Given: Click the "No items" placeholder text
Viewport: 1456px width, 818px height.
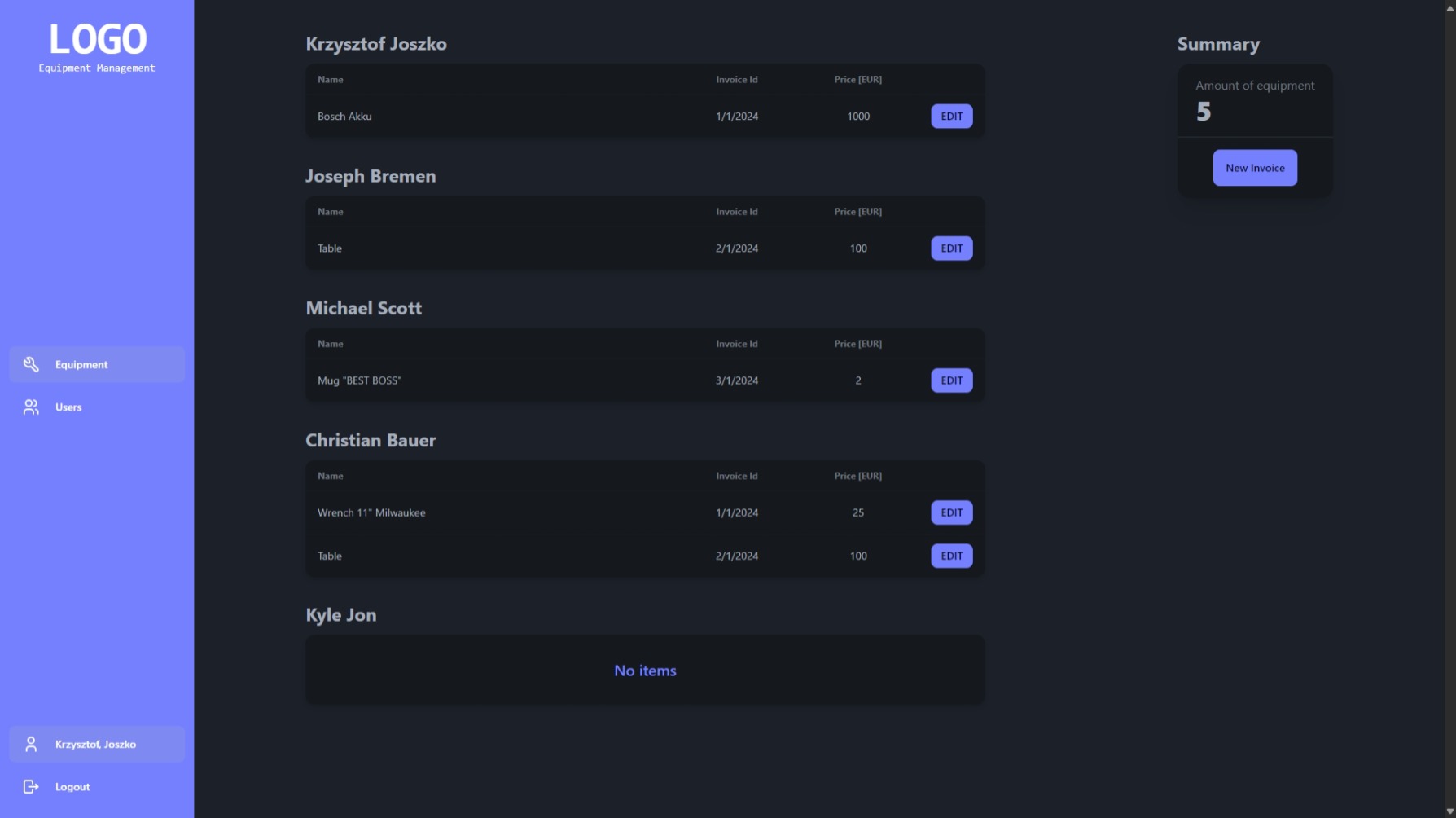Looking at the screenshot, I should tap(645, 671).
